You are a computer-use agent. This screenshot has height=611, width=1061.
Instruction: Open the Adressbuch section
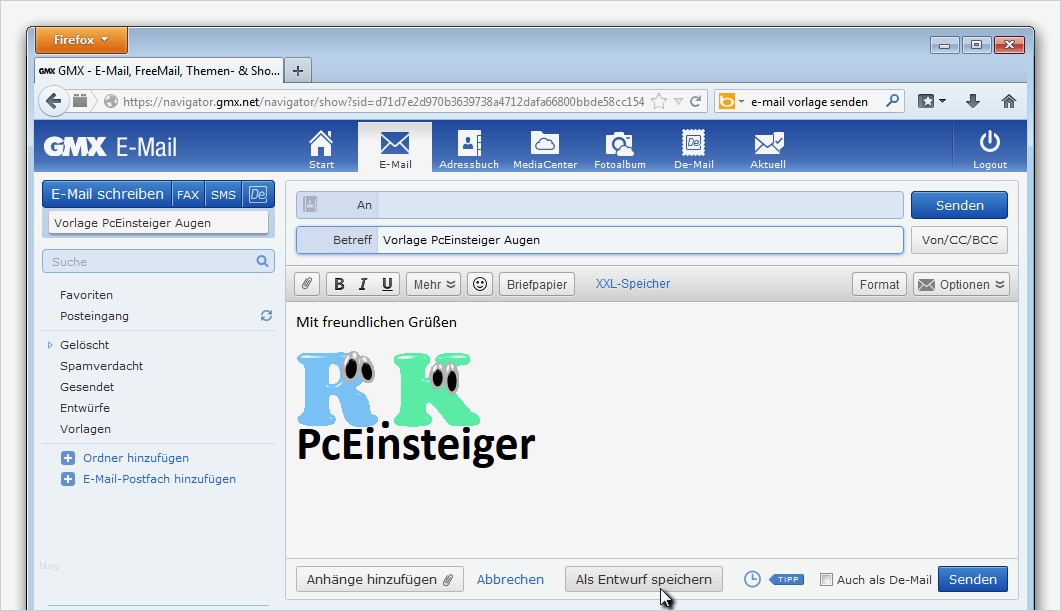[468, 146]
